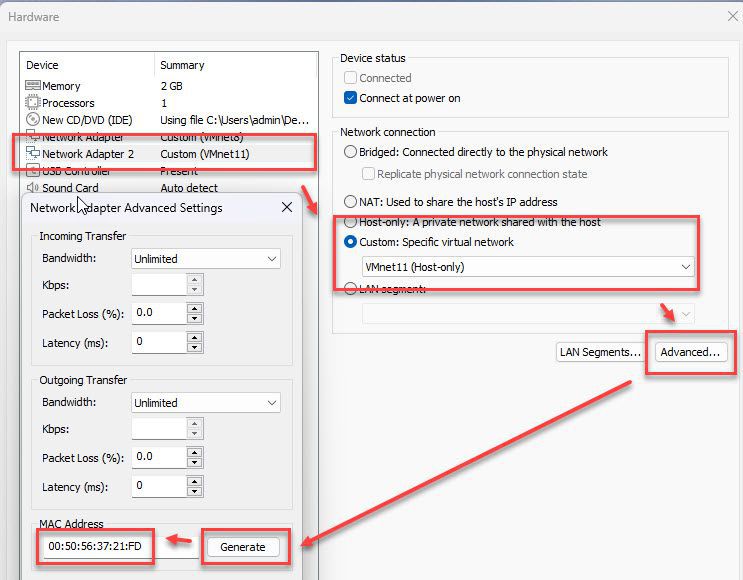
Task: Click the New CD/DVD (IDE) disc icon
Action: click(x=33, y=119)
